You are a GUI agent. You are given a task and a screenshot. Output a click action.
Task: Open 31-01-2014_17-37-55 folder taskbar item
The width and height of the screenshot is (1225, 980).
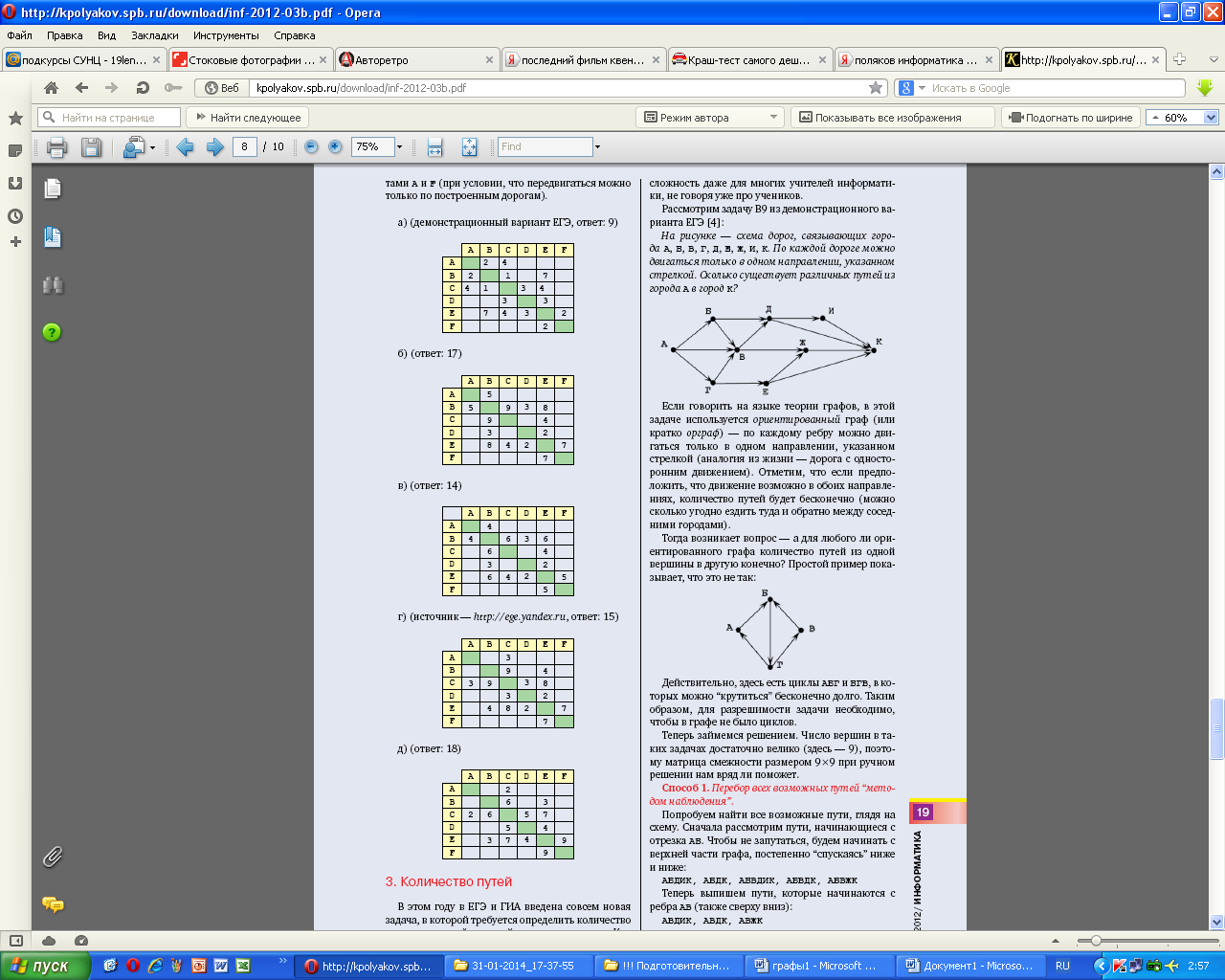[520, 966]
